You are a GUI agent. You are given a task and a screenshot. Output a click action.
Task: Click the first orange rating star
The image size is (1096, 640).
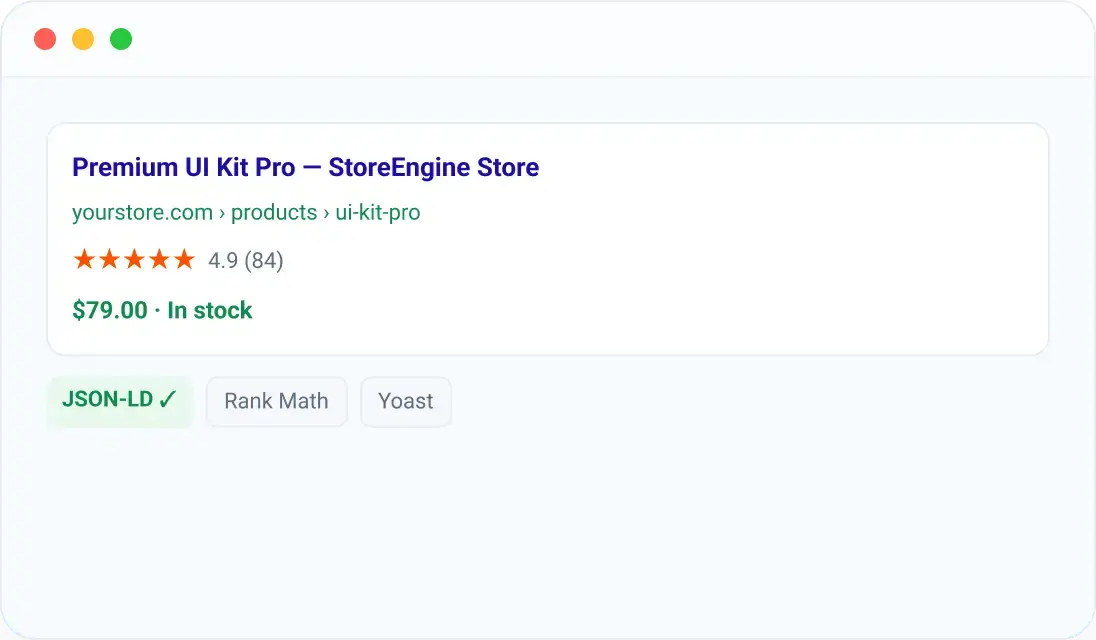85,259
